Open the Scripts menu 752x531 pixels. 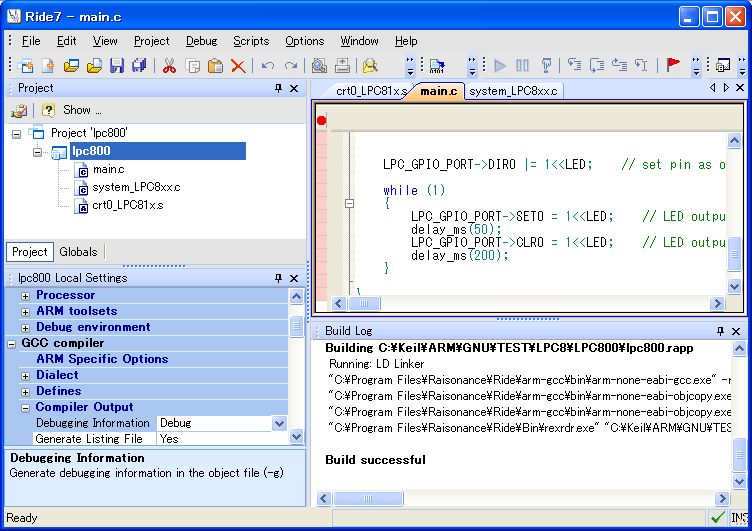[x=251, y=41]
